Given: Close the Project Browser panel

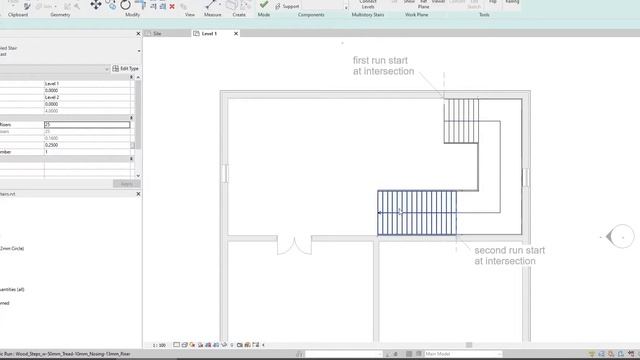Looking at the screenshot, I should [138, 194].
